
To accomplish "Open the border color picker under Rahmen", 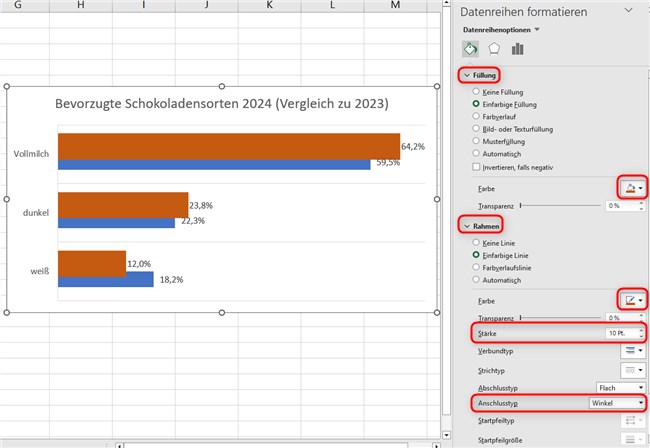I will pos(632,299).
